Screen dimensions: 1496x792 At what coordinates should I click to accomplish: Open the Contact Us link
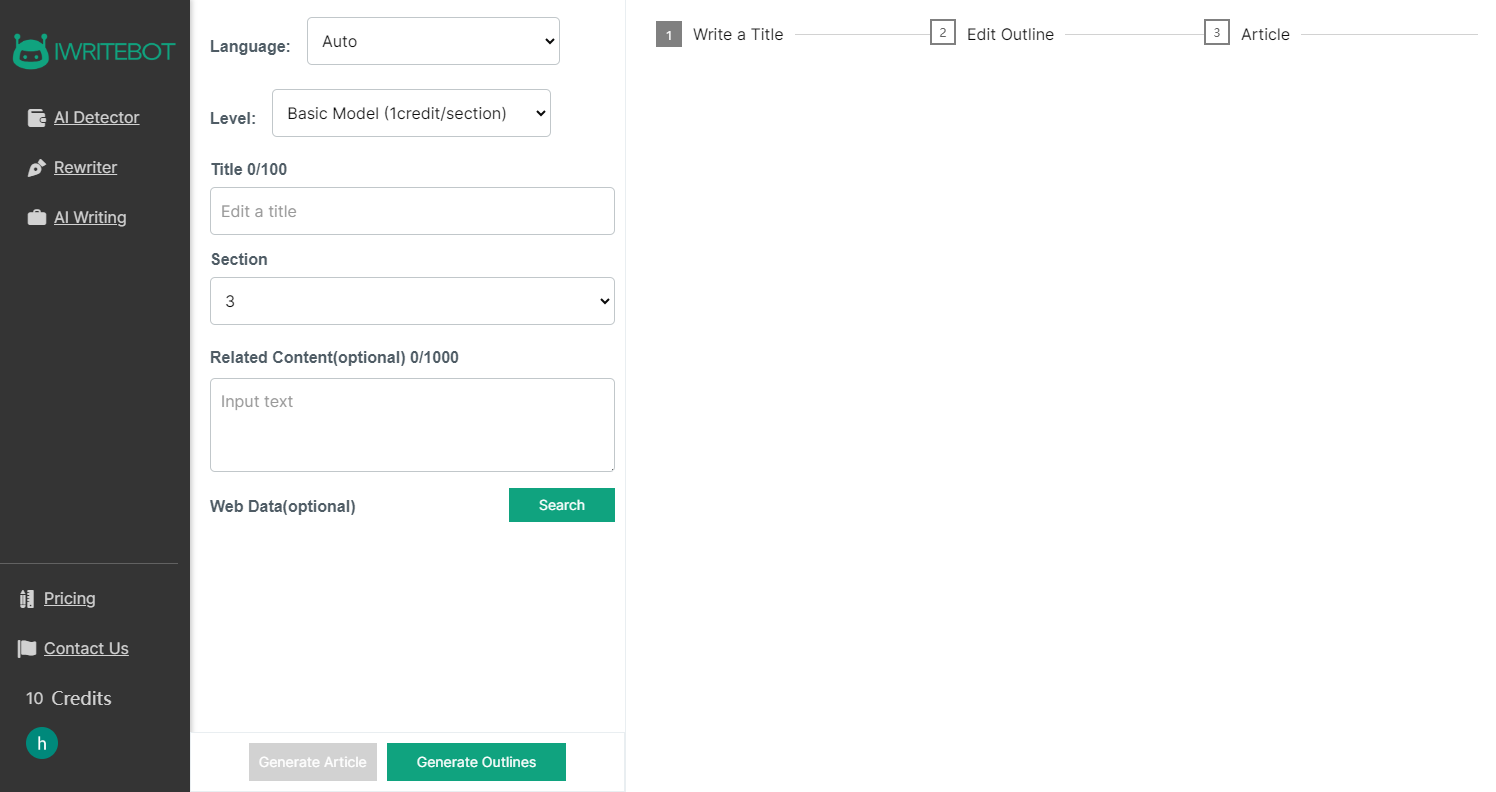click(x=86, y=649)
